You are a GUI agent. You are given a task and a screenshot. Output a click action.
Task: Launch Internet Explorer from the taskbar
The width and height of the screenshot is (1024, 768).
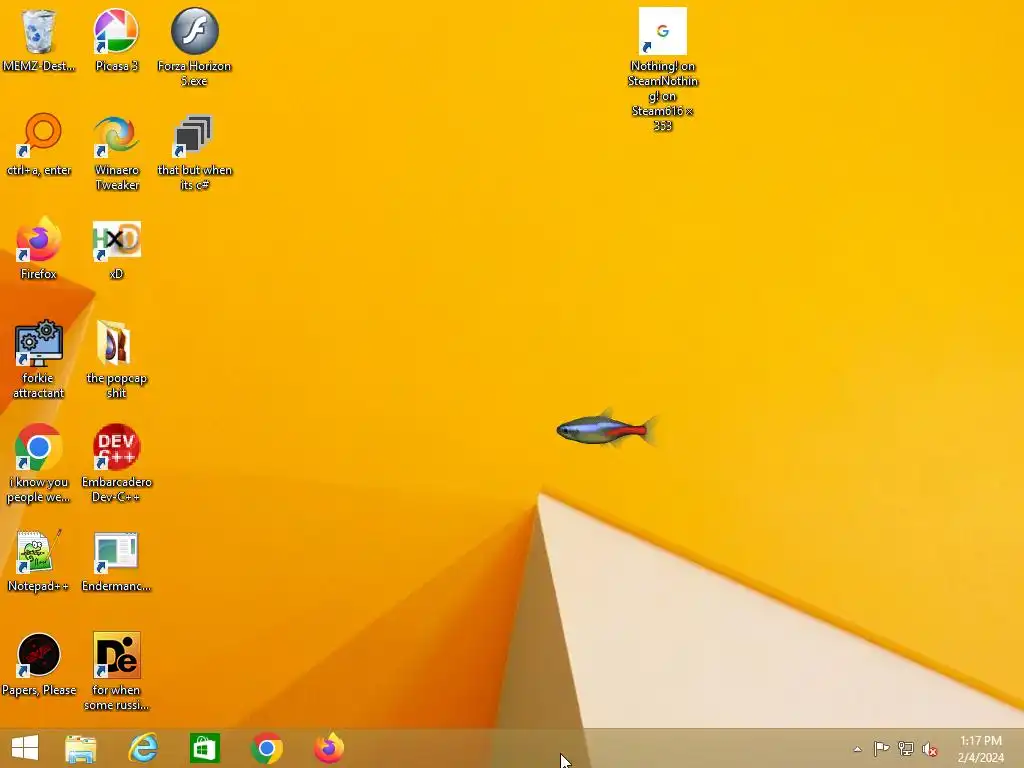tap(143, 748)
